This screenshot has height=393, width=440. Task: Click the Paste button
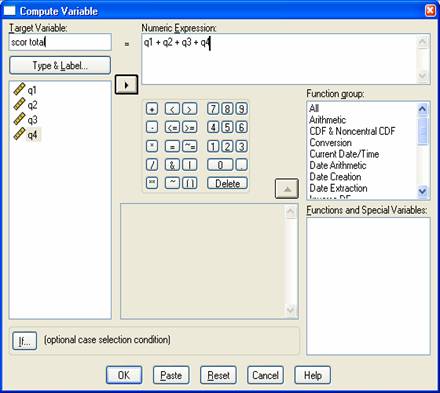point(171,375)
